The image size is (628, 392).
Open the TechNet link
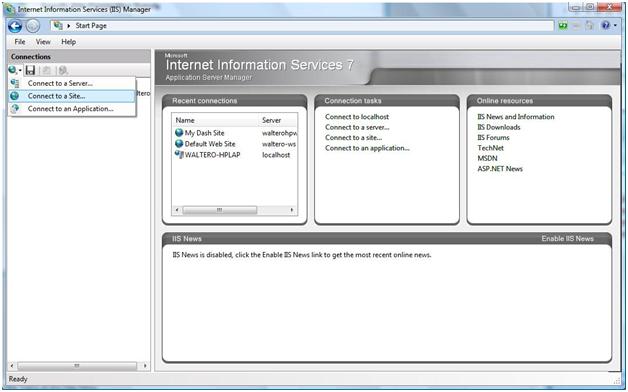click(491, 148)
